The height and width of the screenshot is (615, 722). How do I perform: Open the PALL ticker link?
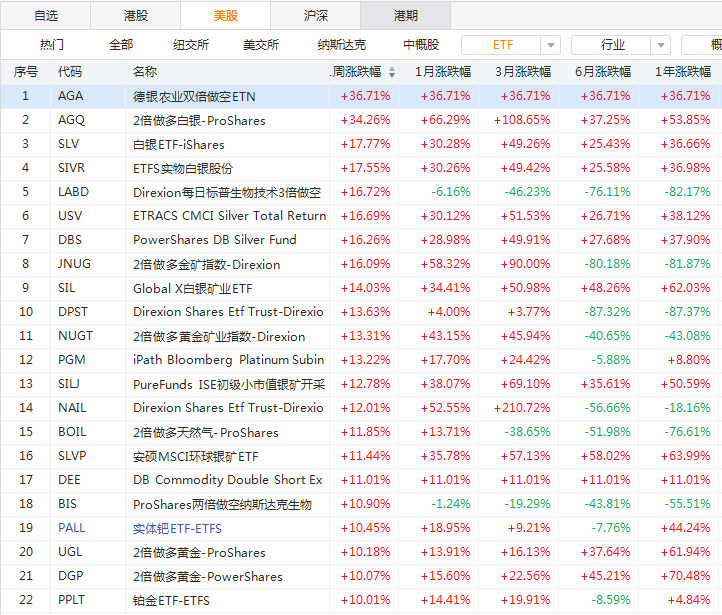click(71, 528)
